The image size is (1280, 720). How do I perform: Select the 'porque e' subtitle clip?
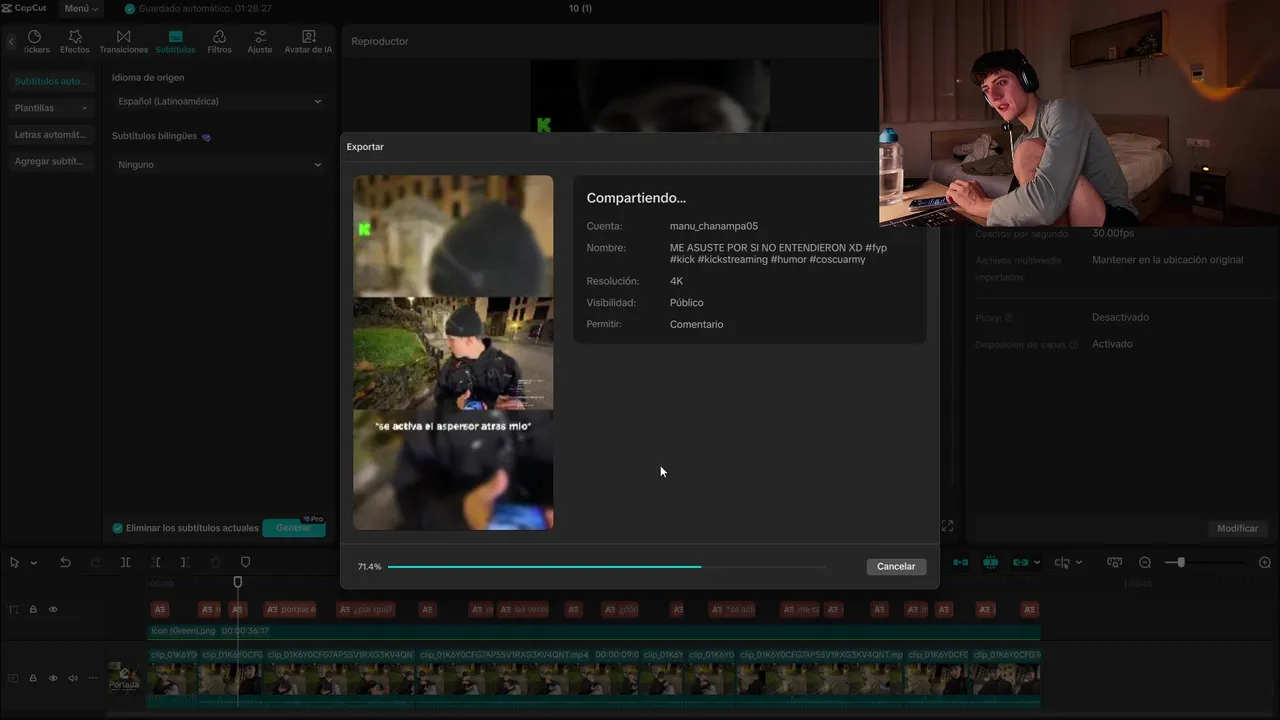pos(290,609)
